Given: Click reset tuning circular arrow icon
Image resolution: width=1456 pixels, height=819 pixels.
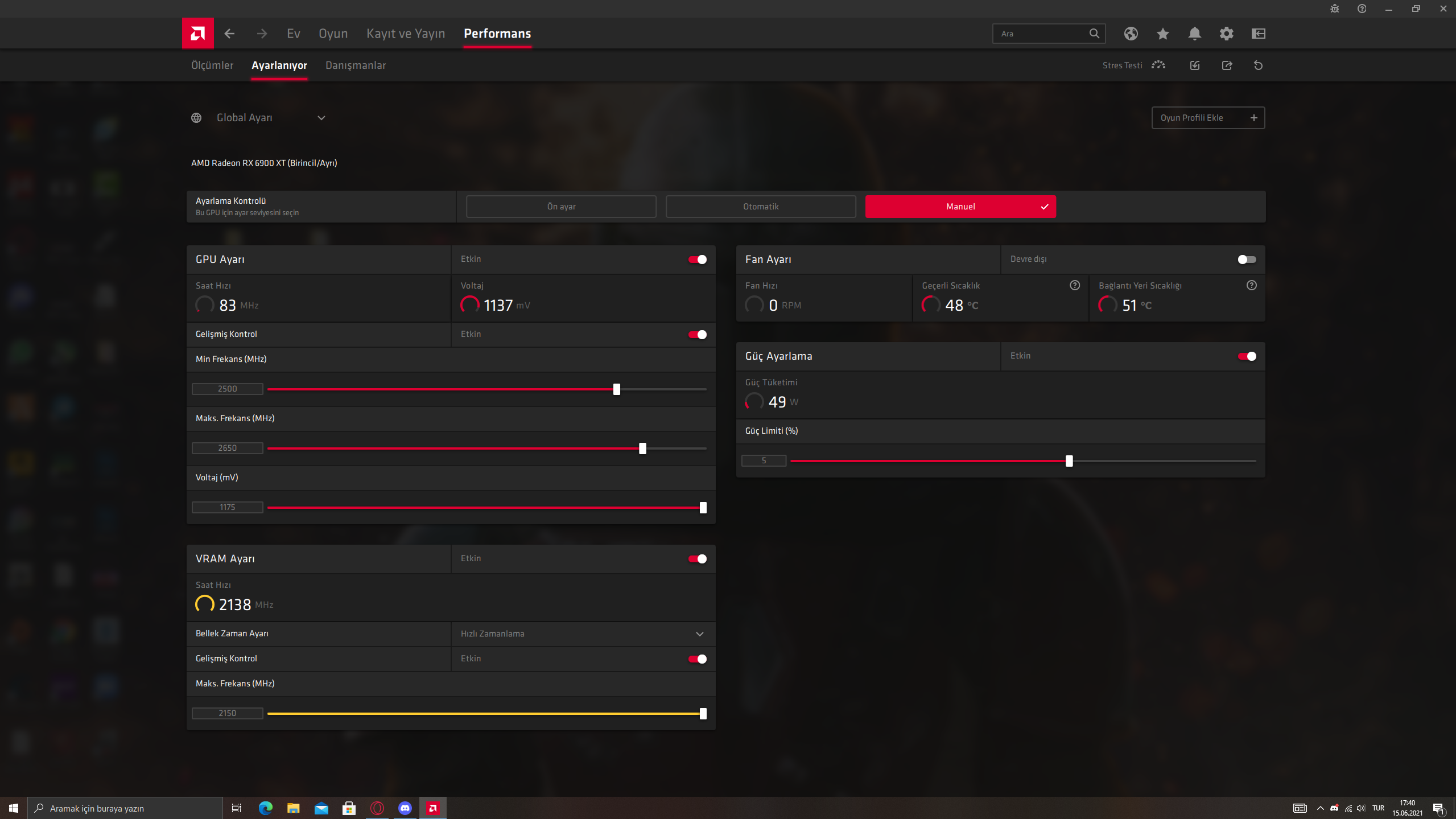Looking at the screenshot, I should point(1258,65).
